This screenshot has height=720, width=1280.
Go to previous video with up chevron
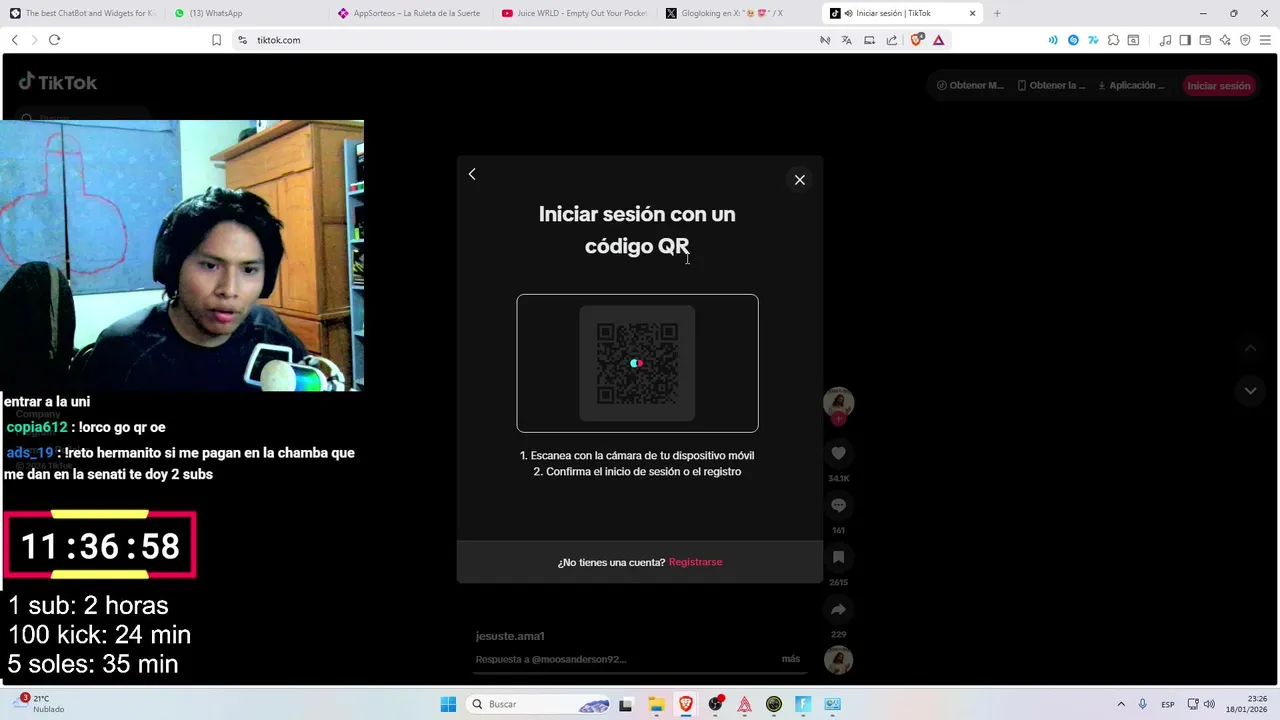coord(1250,349)
